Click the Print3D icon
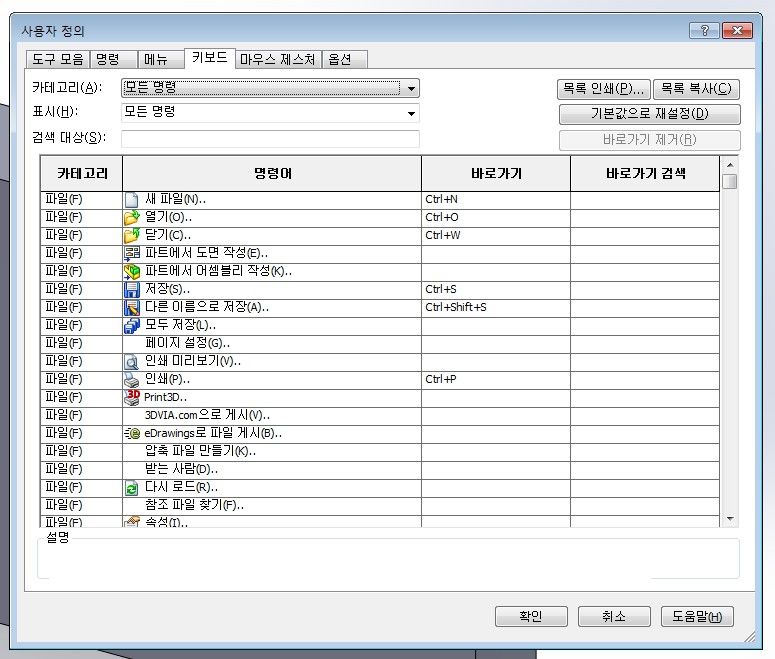The width and height of the screenshot is (775, 659). click(x=131, y=397)
